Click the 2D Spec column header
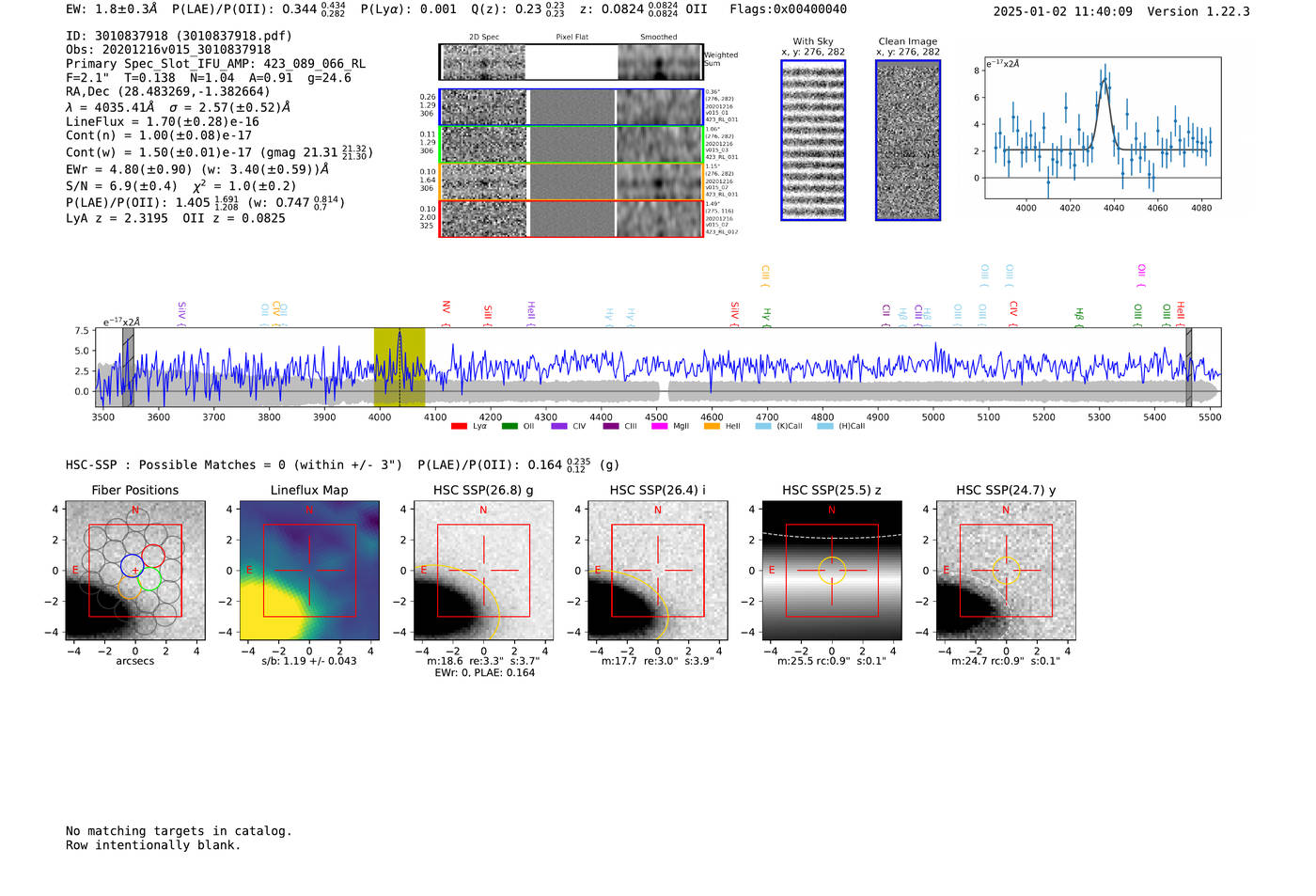1316x896 pixels. point(484,38)
